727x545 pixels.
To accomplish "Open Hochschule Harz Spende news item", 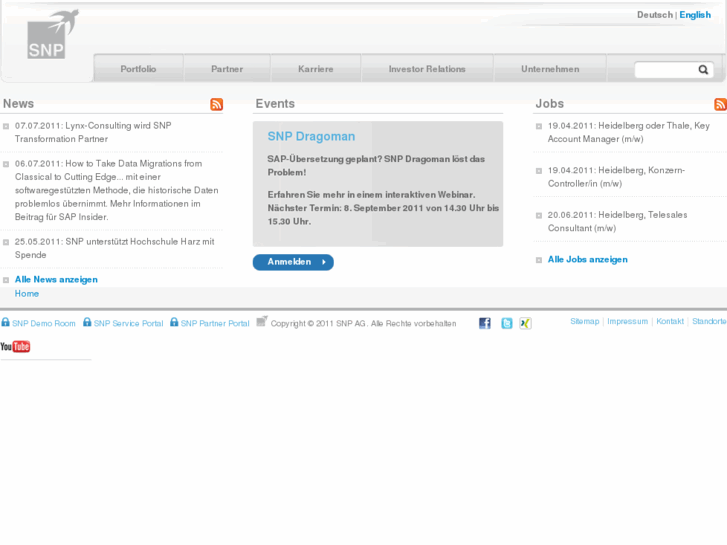I will 115,248.
